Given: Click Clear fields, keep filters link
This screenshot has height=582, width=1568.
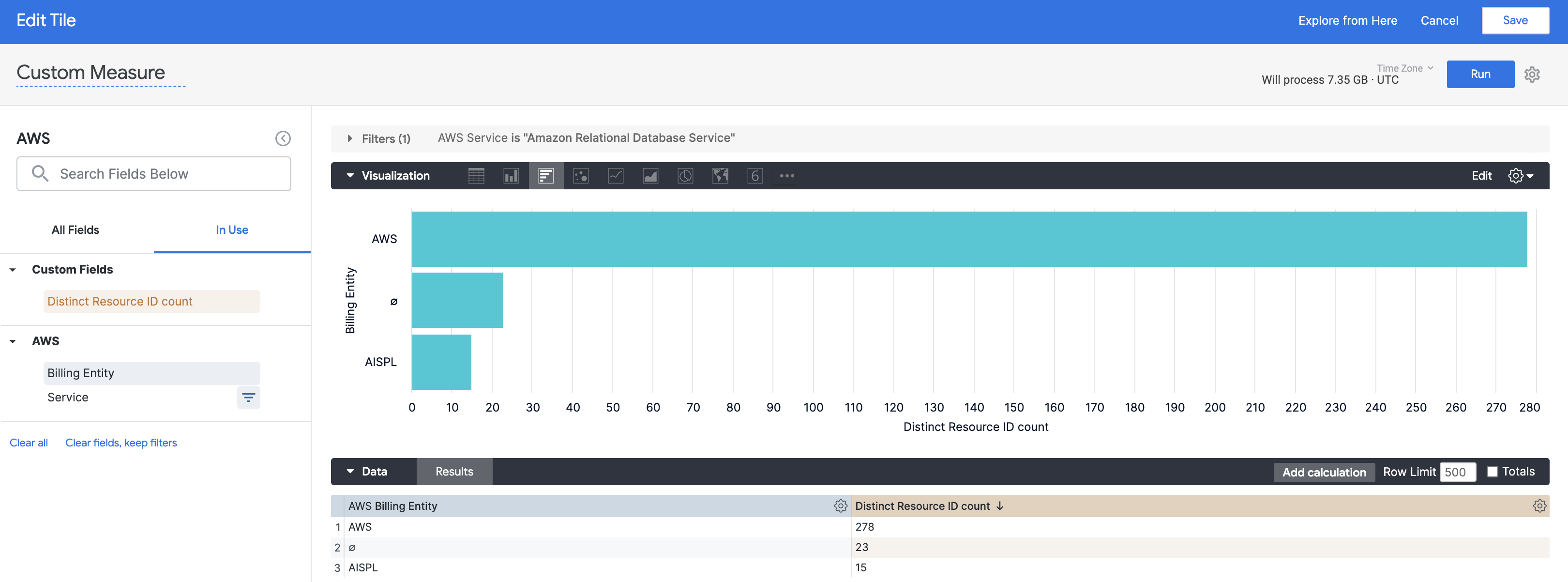Looking at the screenshot, I should point(121,443).
